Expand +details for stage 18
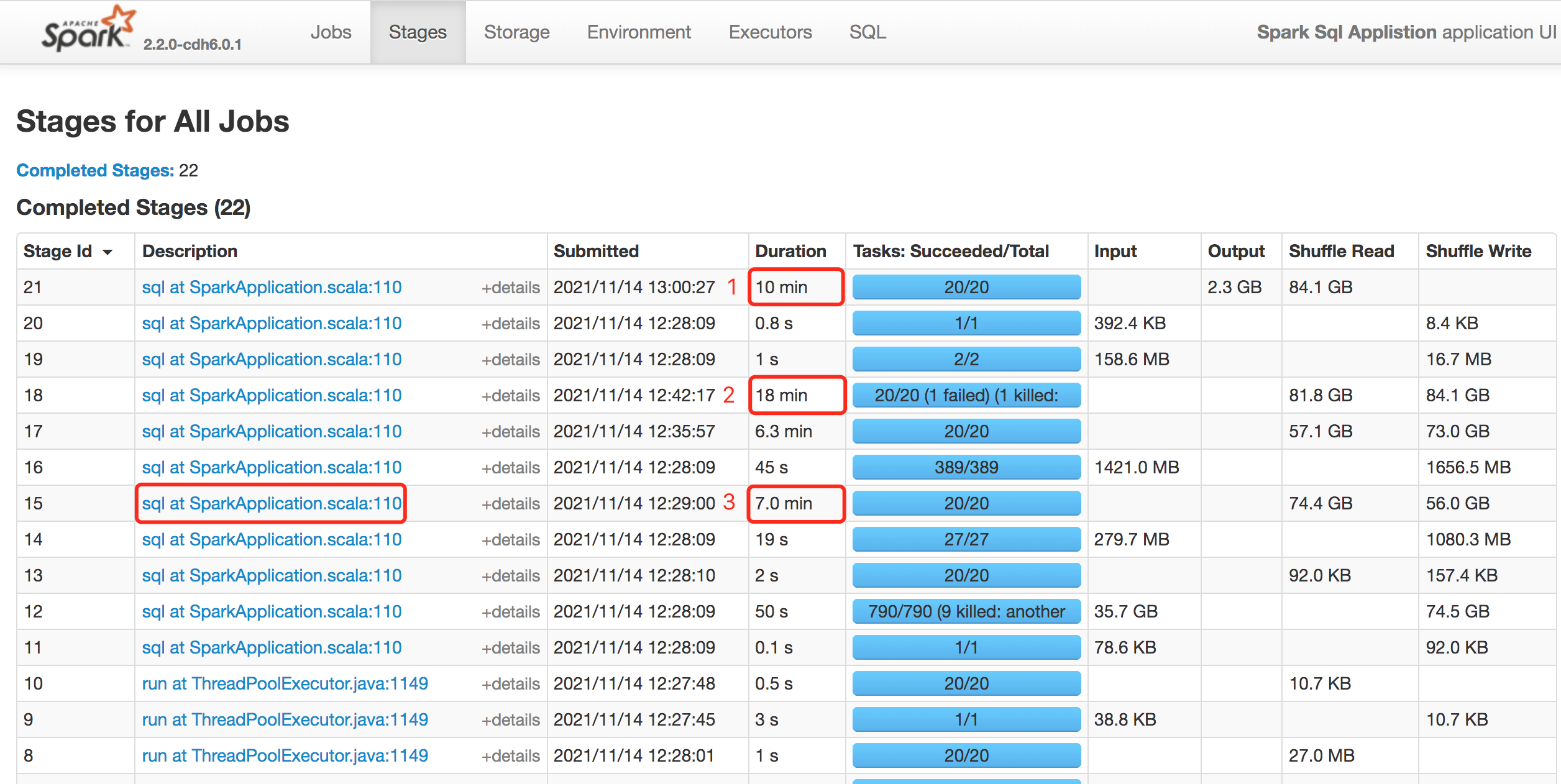 point(510,396)
